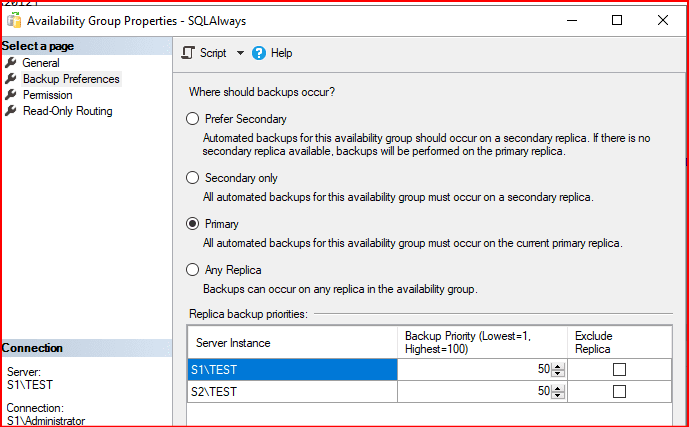
Task: Select the Prefer Secondary radio button
Action: tap(193, 119)
